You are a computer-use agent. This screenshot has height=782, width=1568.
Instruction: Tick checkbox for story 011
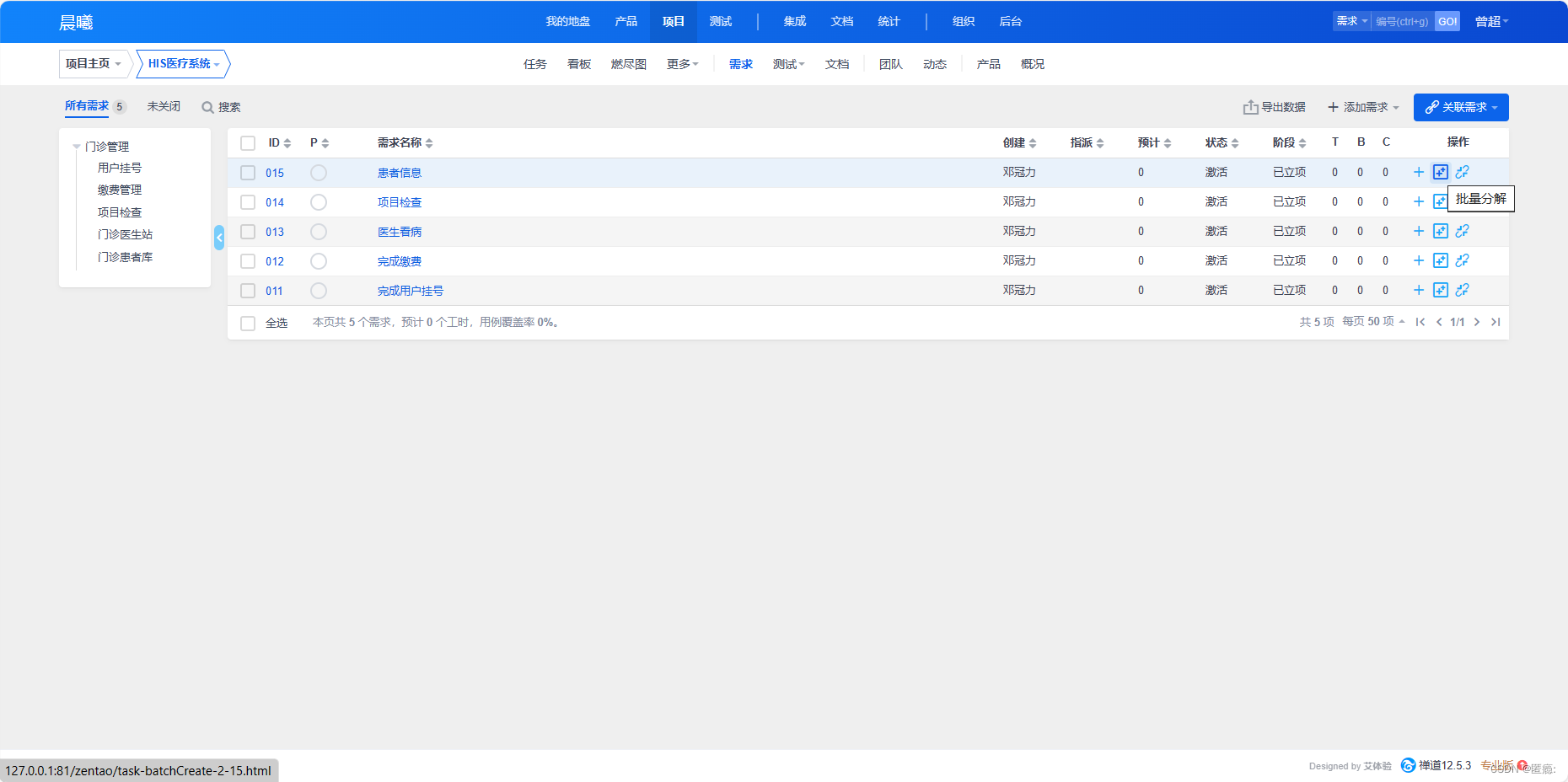click(248, 291)
